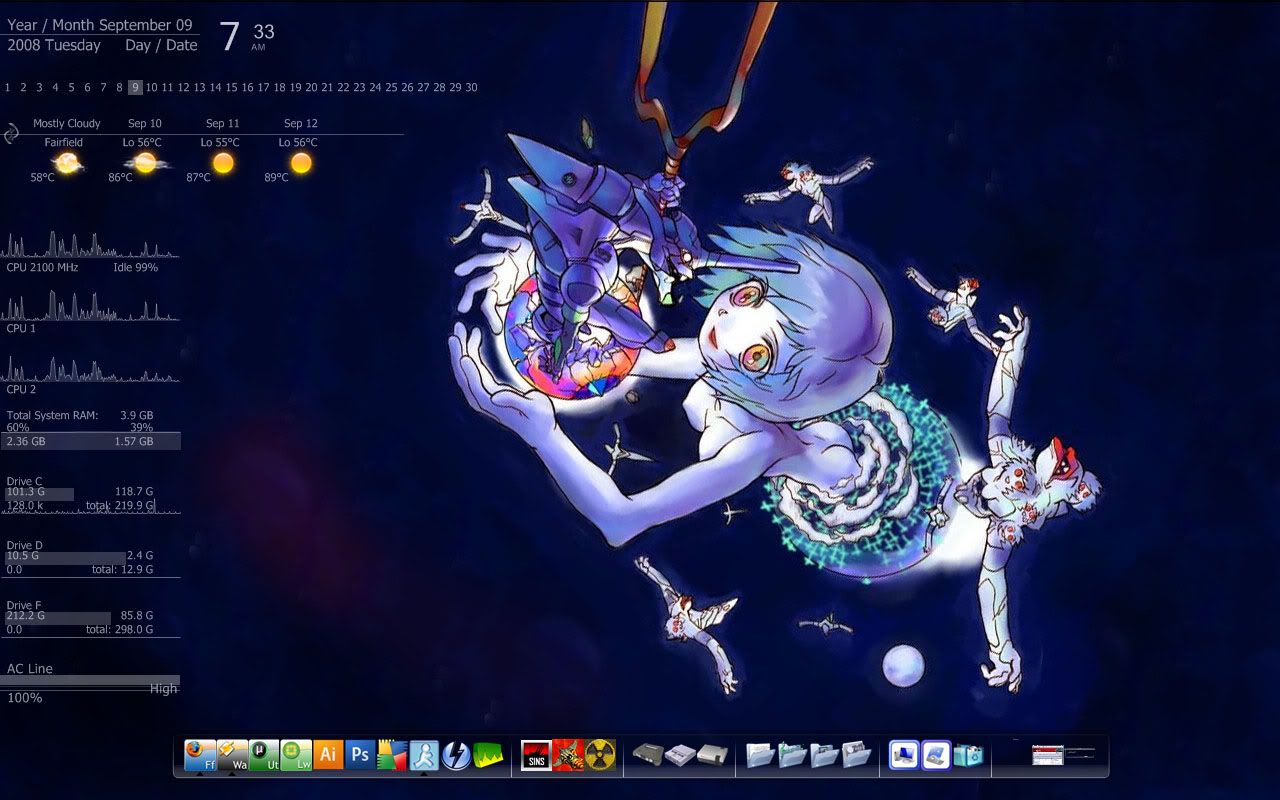
Task: Click the 'Fairfield' location label
Action: coord(64,142)
